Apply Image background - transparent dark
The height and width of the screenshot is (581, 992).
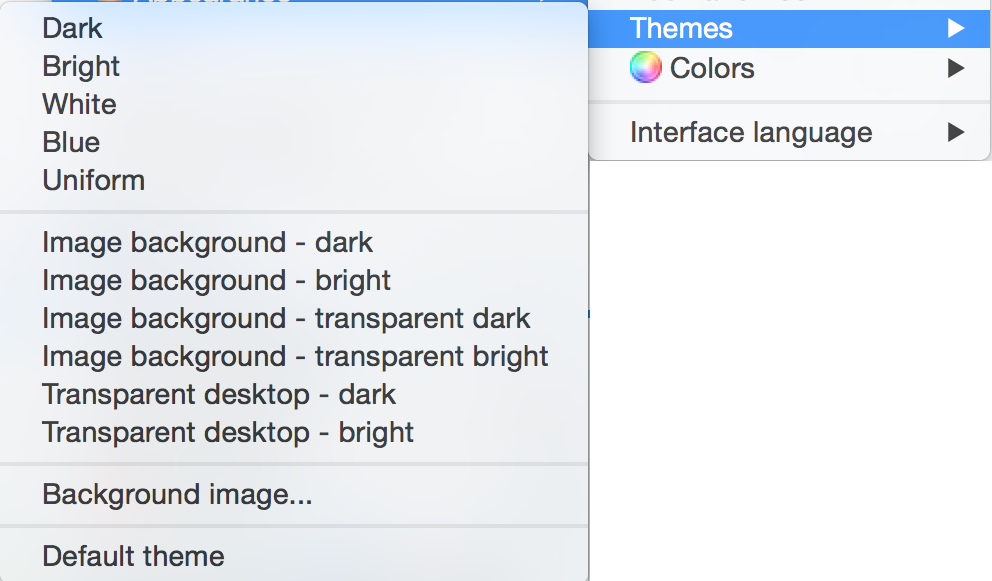tap(286, 318)
